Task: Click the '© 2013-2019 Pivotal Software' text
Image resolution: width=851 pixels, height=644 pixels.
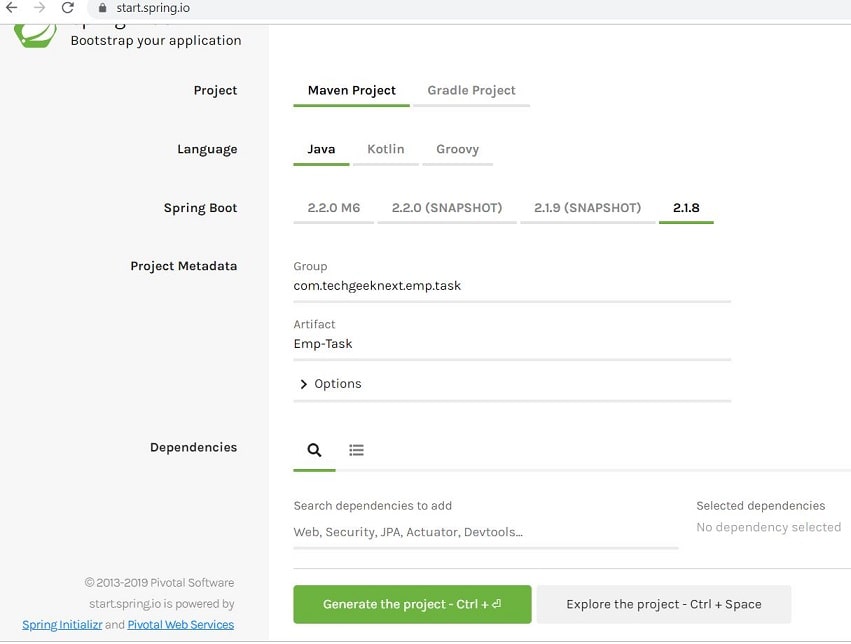Action: click(160, 583)
